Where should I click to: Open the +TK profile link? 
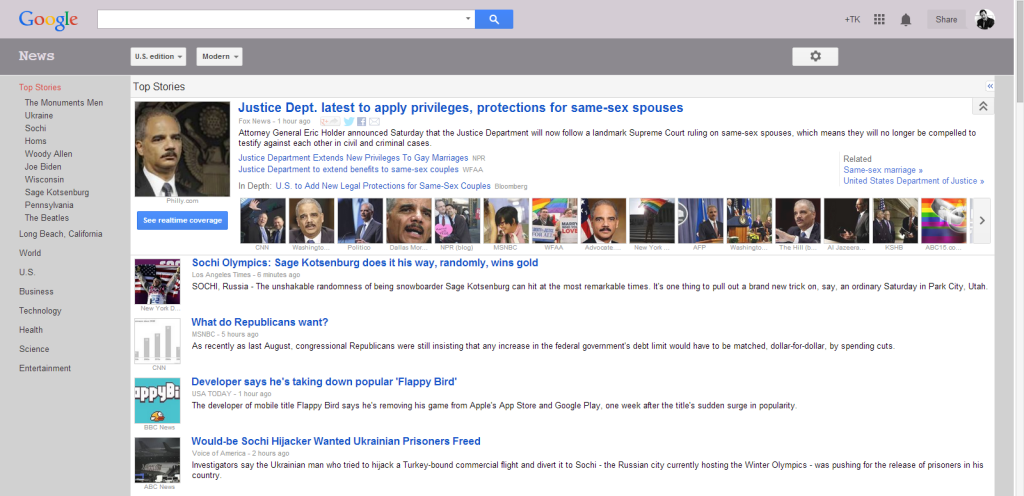coord(852,20)
